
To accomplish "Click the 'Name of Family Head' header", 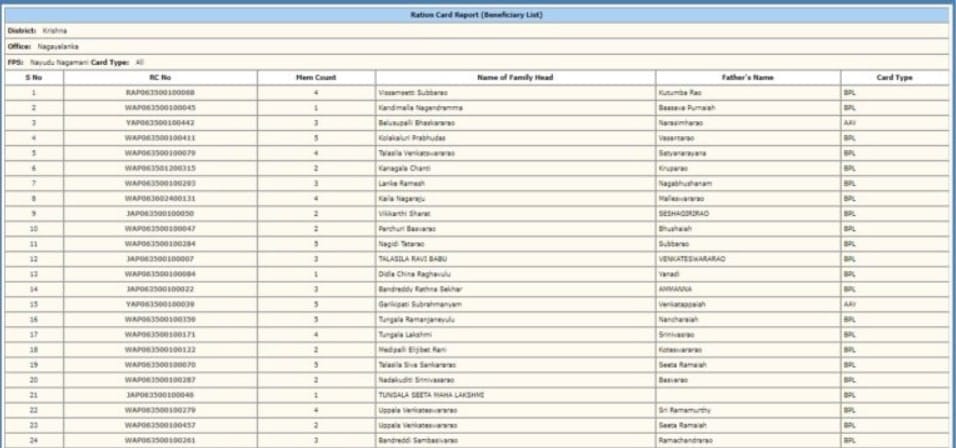I will point(515,77).
